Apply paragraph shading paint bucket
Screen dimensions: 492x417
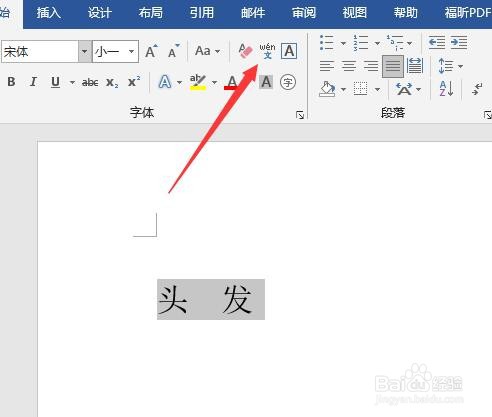pos(327,89)
